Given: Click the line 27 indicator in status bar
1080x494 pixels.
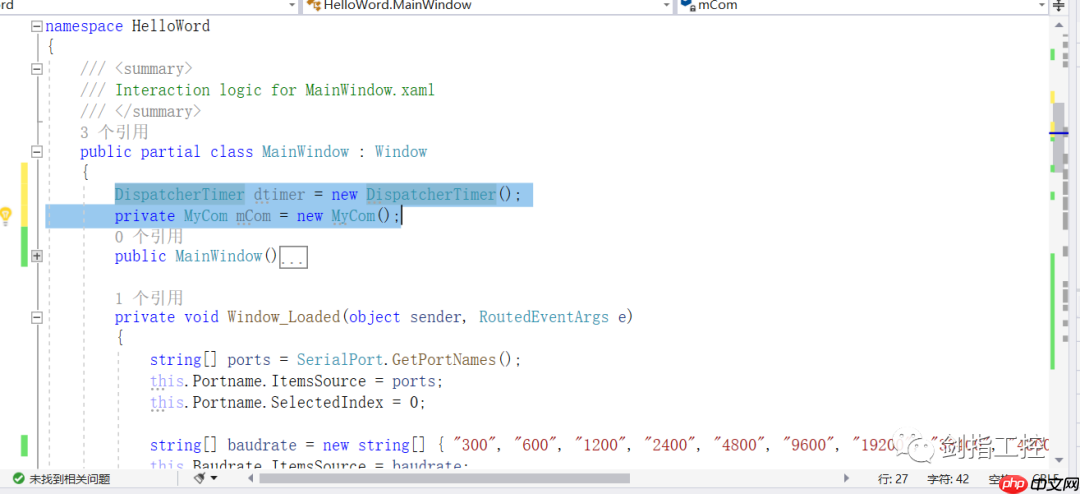Looking at the screenshot, I should point(893,478).
